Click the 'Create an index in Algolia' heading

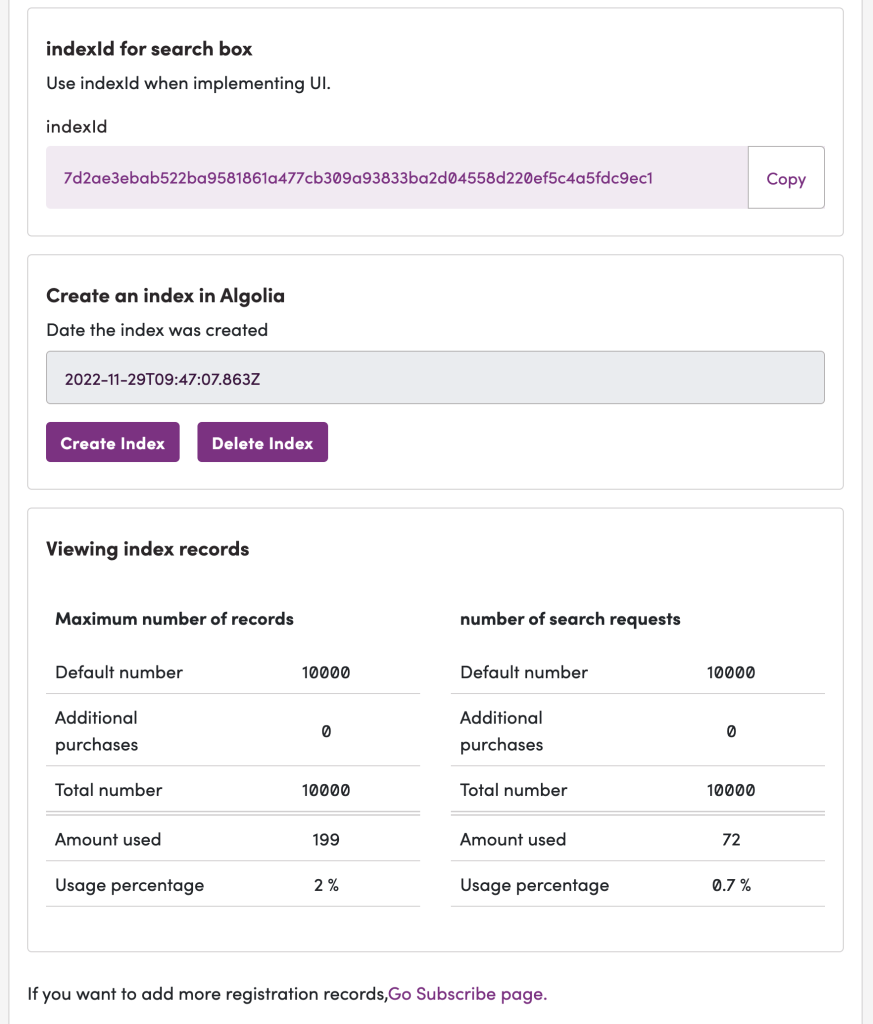point(165,296)
